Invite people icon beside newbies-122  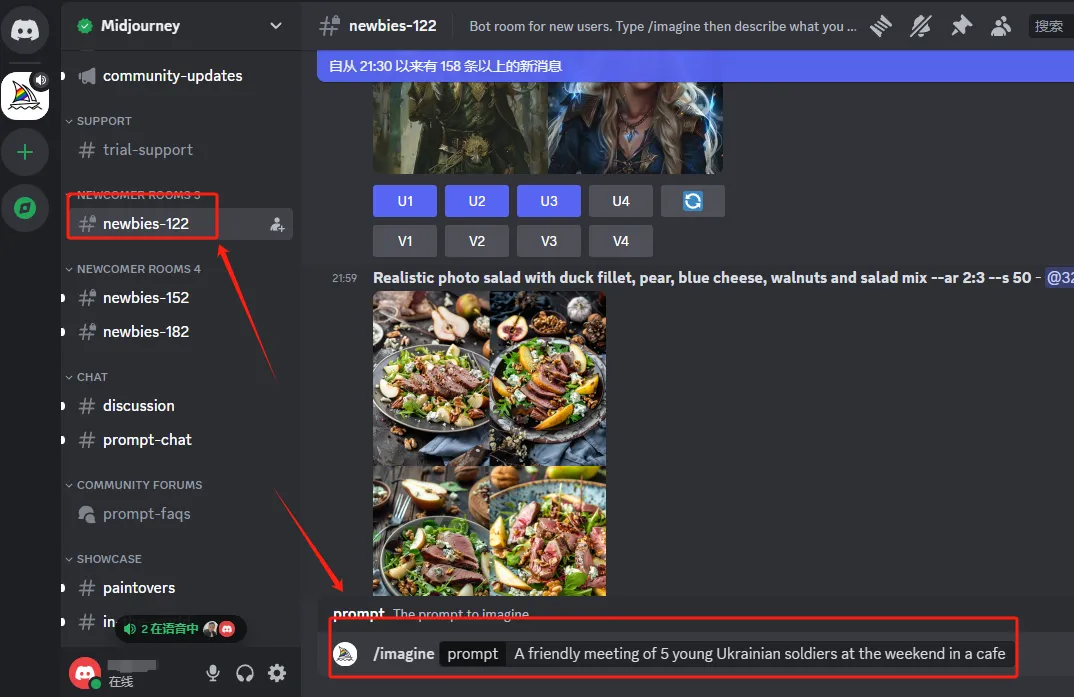(277, 224)
